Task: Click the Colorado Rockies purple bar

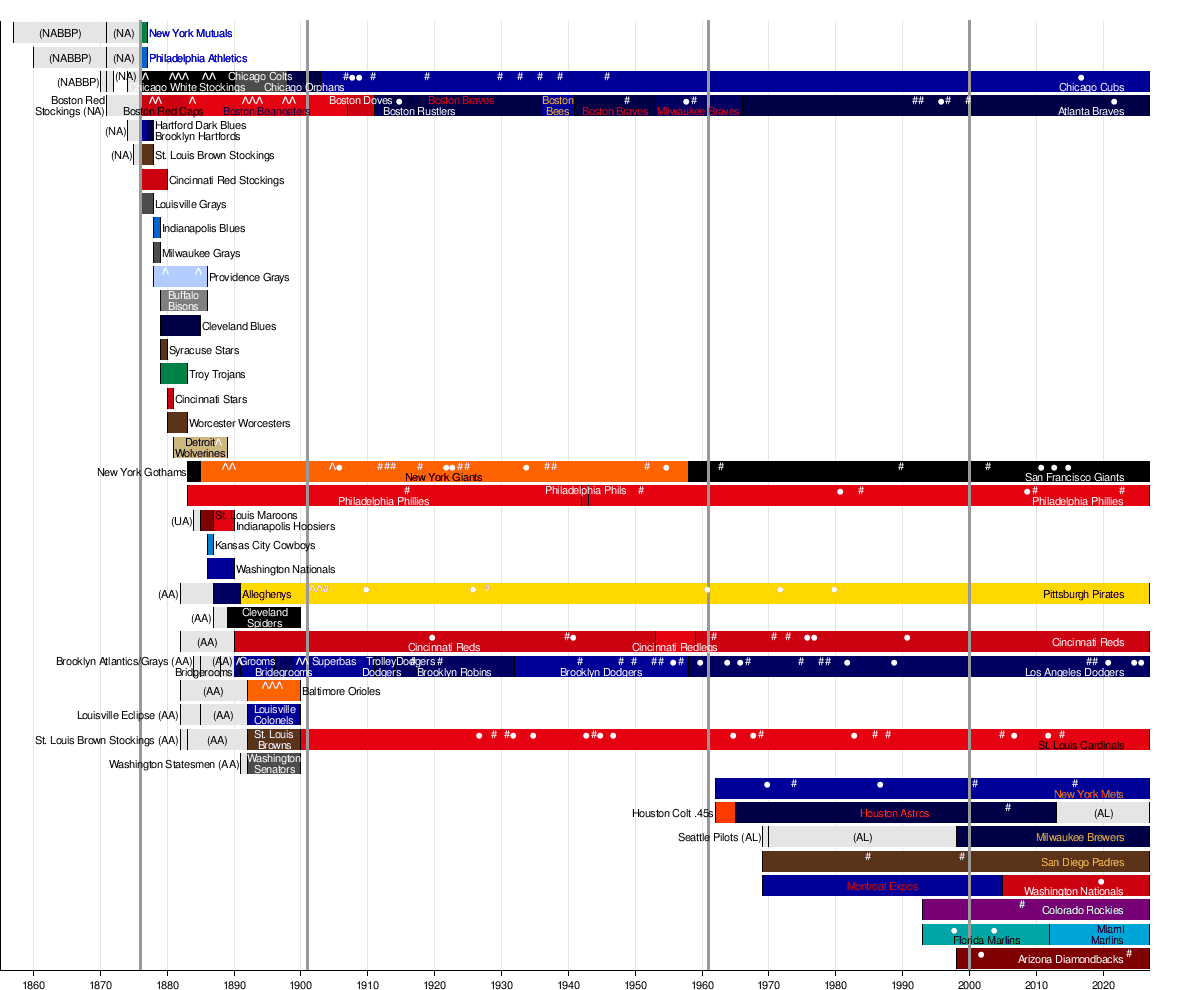Action: [1036, 910]
